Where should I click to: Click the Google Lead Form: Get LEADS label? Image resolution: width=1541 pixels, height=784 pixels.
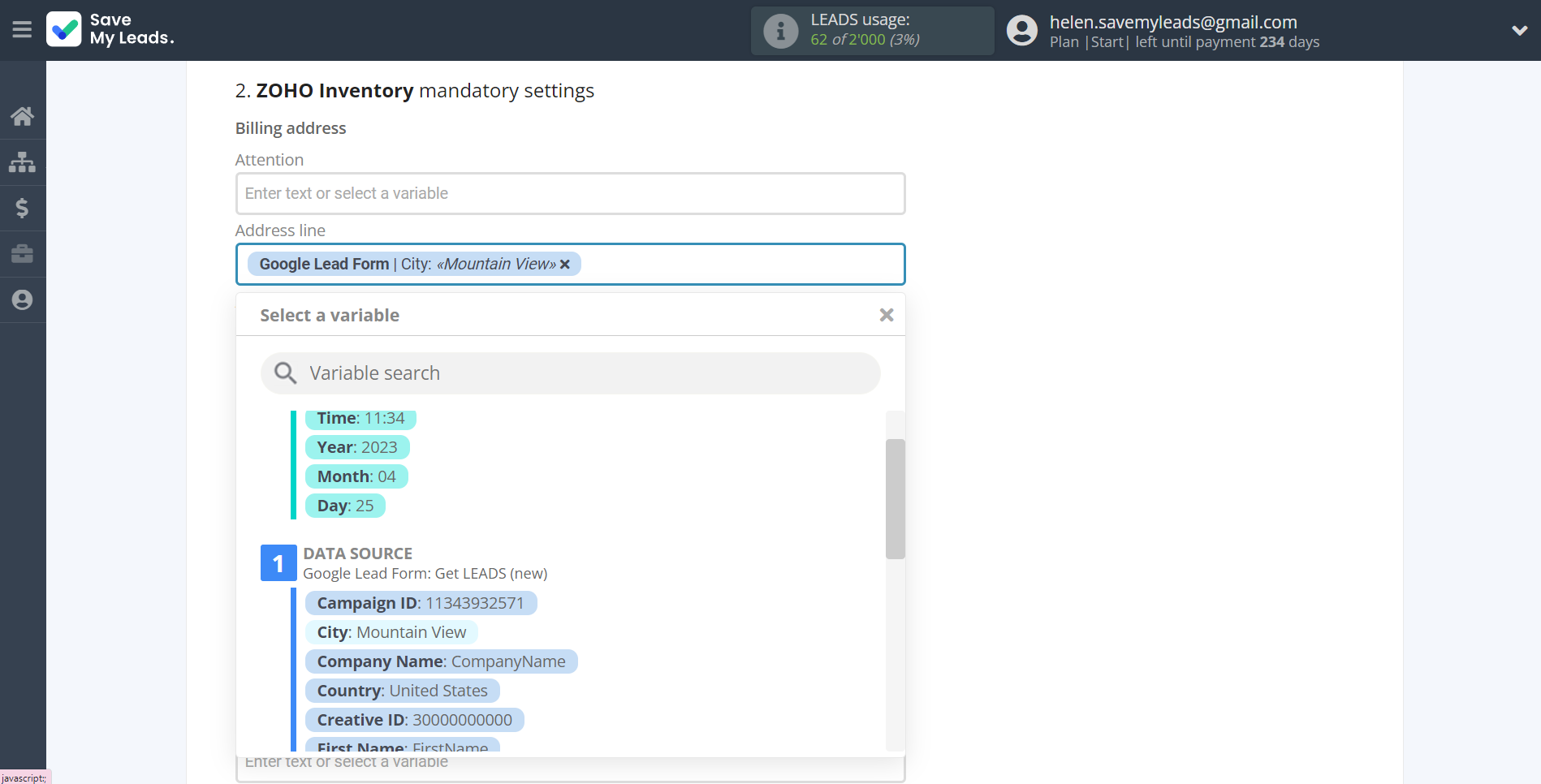(x=425, y=574)
